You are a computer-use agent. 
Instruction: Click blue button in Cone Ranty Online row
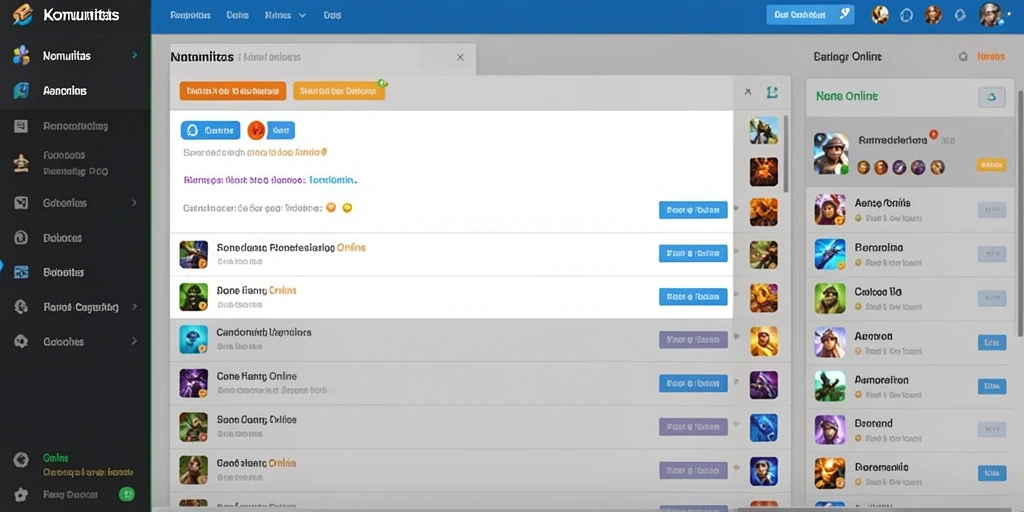[693, 383]
